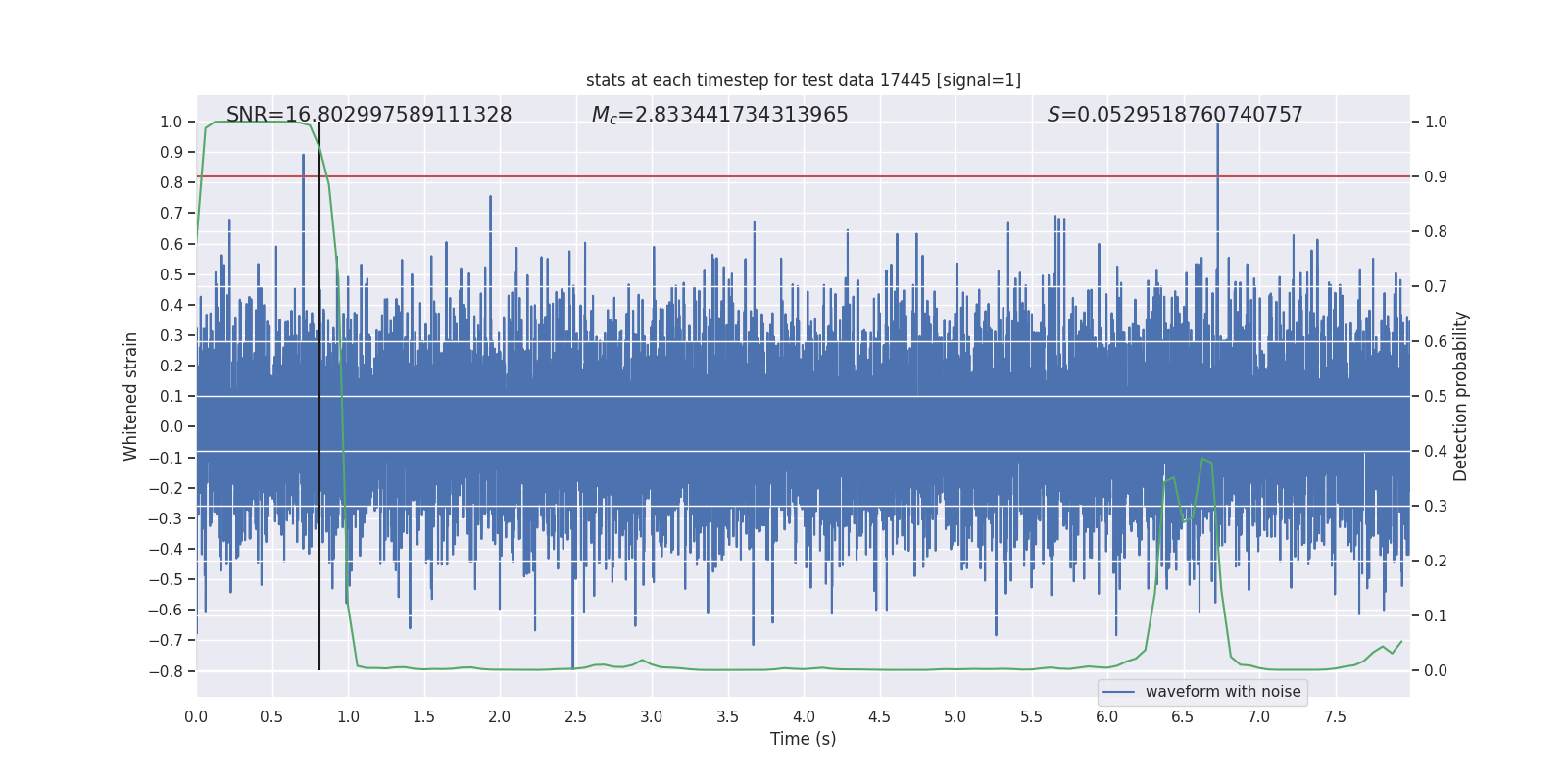Click the 6.0 tick on the Time axis
The image size is (1568, 784).
coord(1107,716)
